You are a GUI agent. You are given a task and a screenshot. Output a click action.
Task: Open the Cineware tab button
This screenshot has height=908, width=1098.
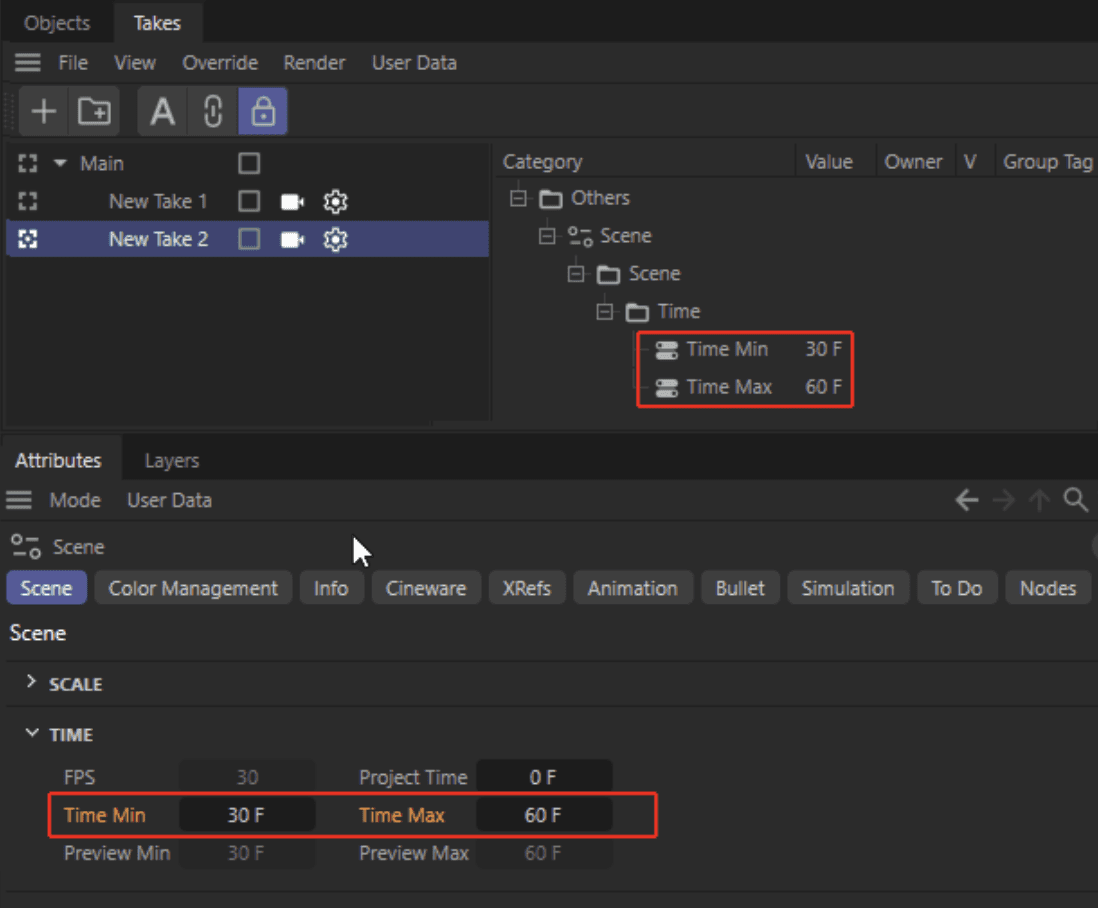point(426,588)
